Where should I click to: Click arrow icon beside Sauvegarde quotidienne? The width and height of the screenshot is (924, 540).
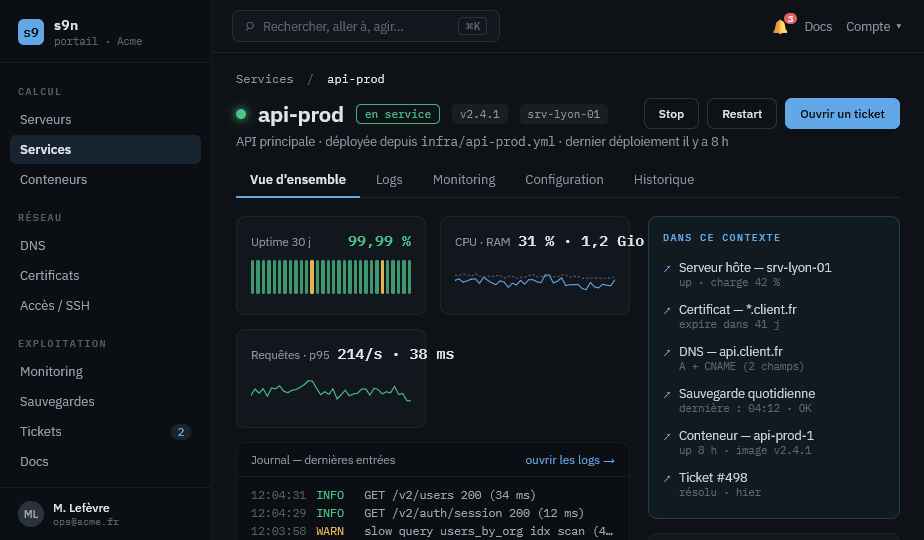click(667, 394)
